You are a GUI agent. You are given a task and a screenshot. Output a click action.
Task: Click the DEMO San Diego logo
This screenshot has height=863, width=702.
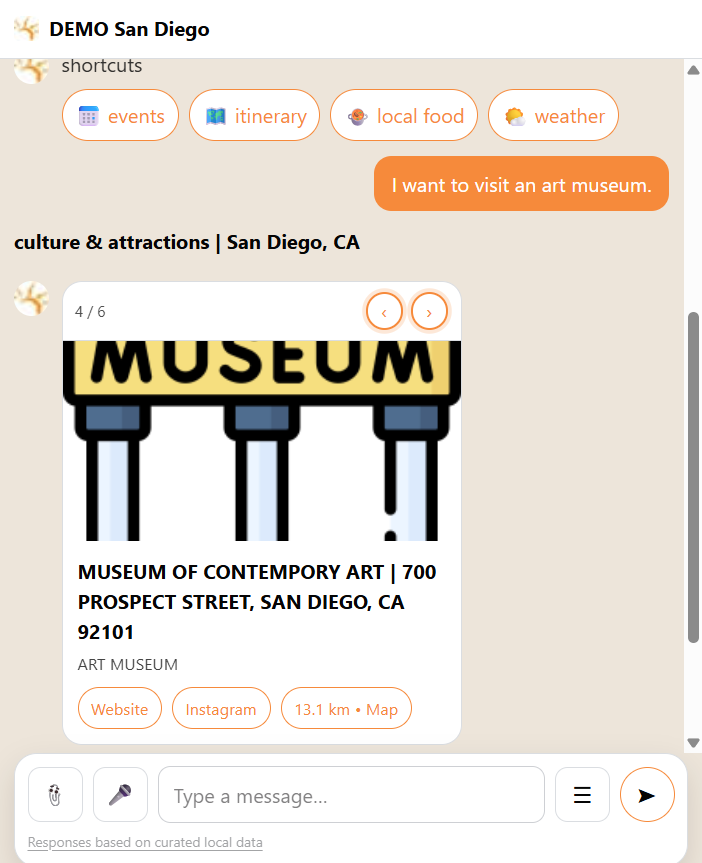click(x=26, y=29)
